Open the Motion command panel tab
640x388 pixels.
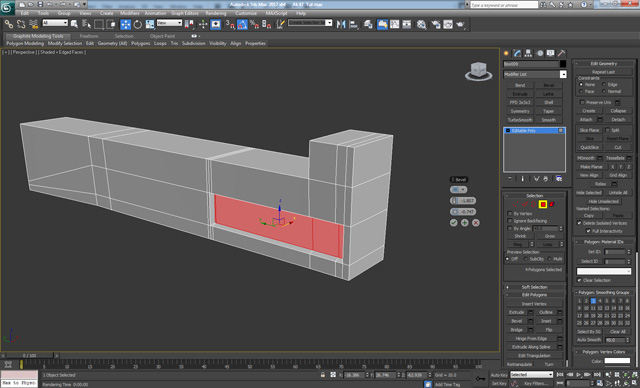[540, 53]
